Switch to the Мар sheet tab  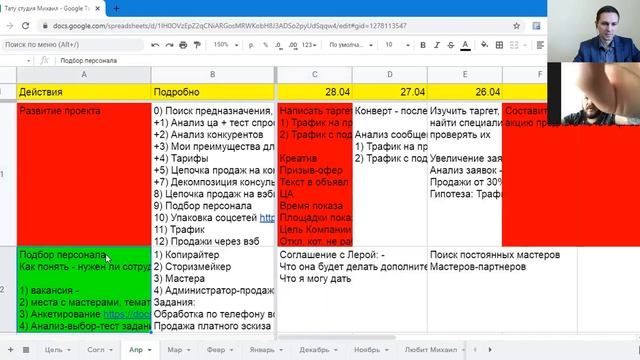(x=175, y=350)
